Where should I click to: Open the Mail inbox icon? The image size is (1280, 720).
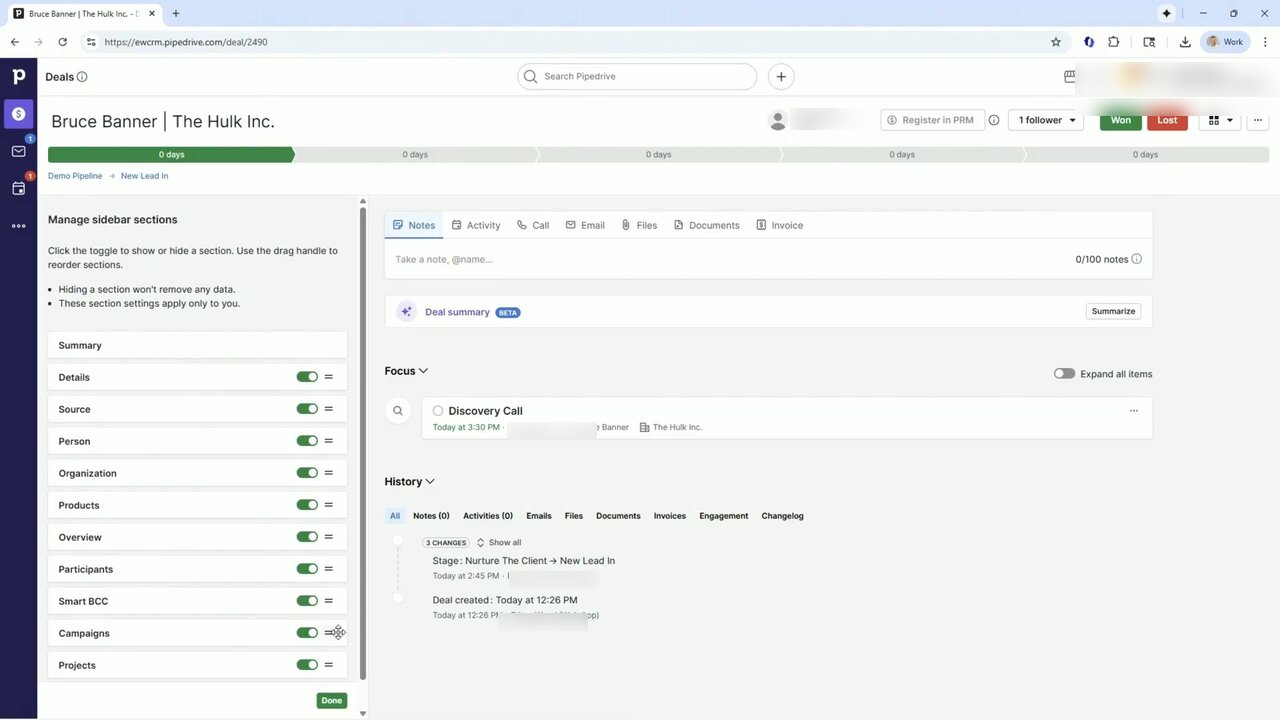click(18, 151)
